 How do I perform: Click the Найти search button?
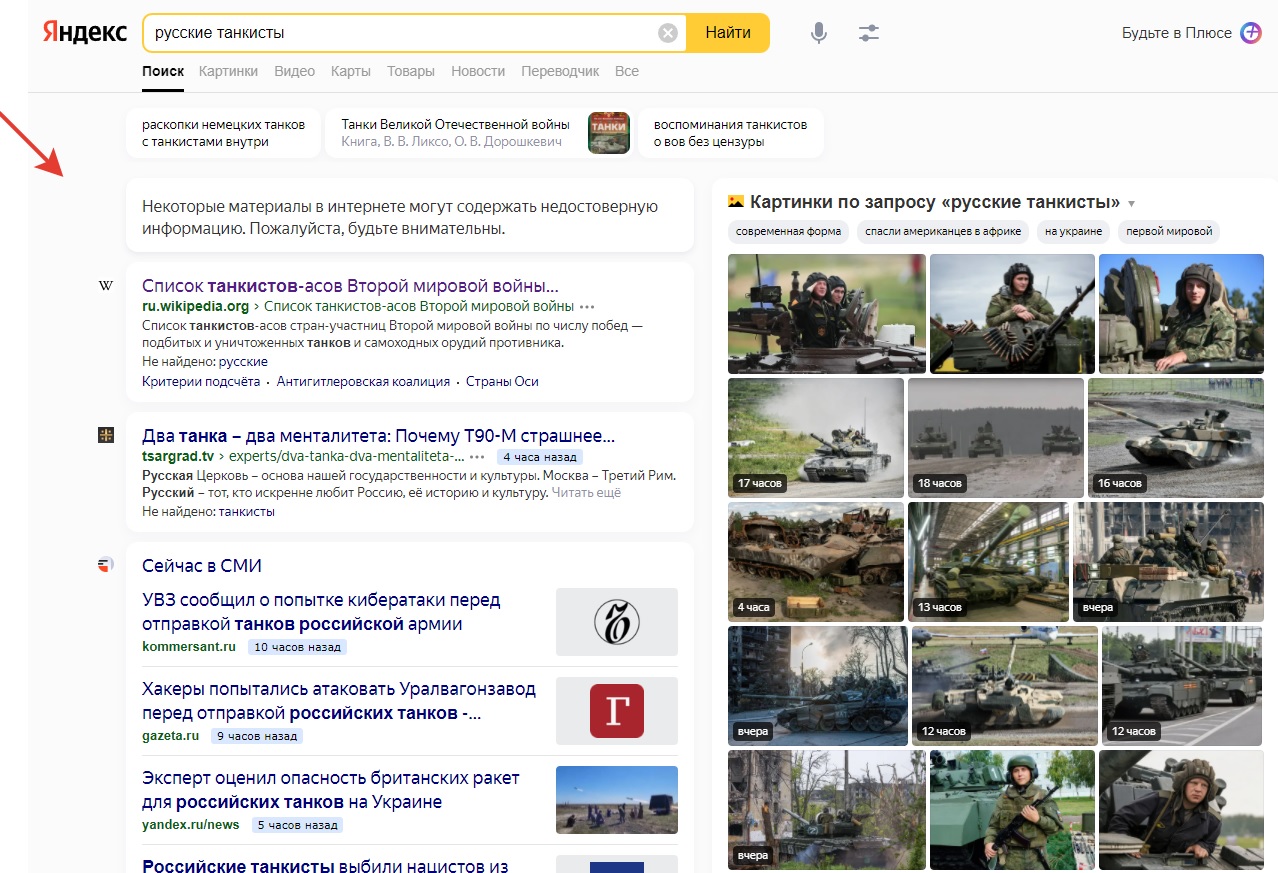(728, 33)
